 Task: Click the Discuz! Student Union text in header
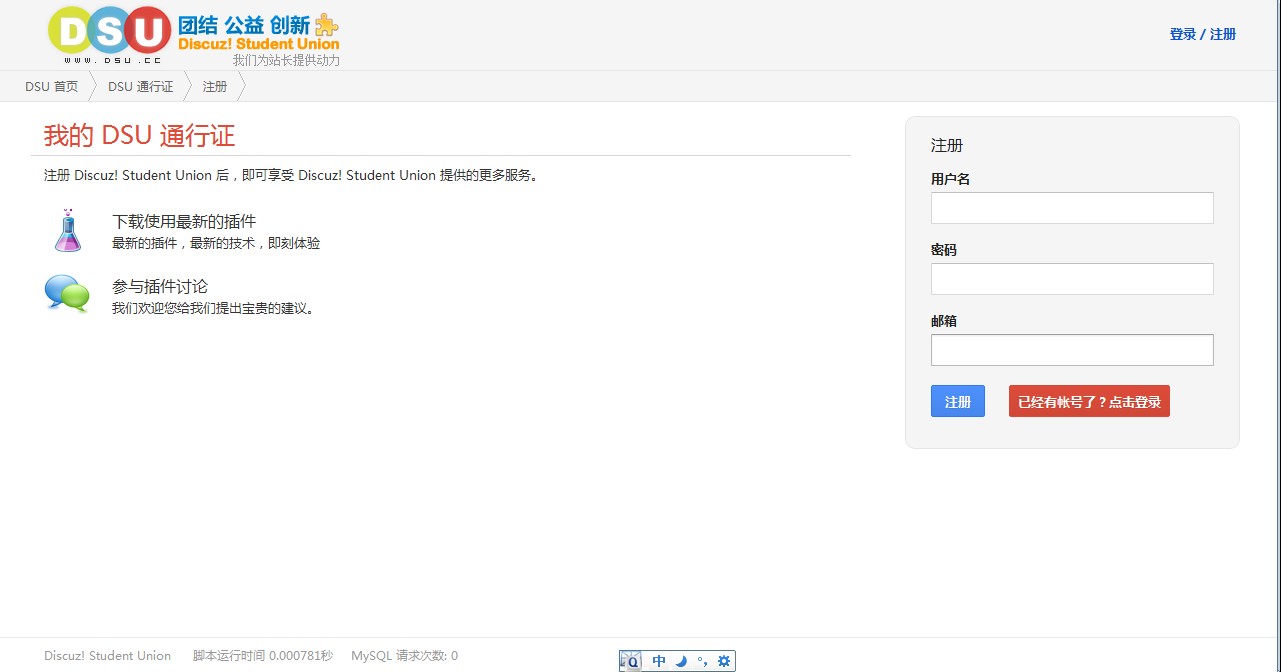(x=258, y=43)
